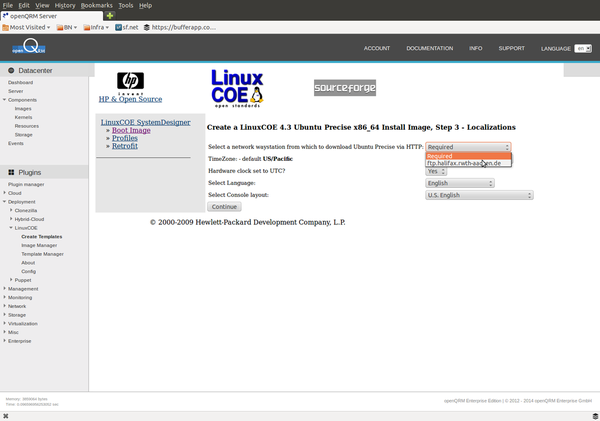Click the buffer icon in the status bar
The image size is (600, 421).
[595, 416]
